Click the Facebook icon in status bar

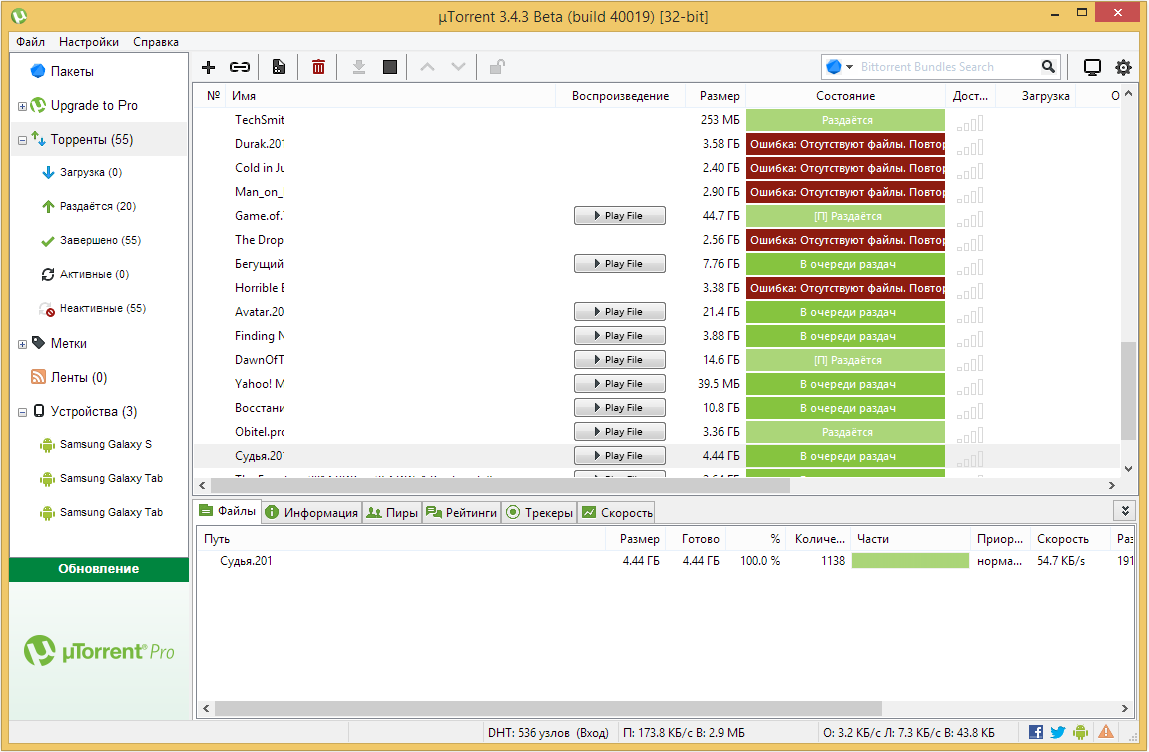click(1036, 731)
